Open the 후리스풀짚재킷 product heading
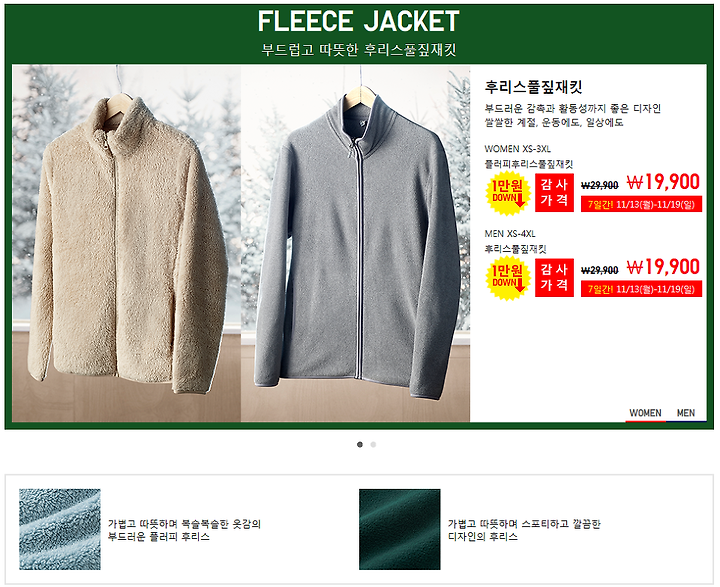The width and height of the screenshot is (720, 587). click(x=534, y=87)
